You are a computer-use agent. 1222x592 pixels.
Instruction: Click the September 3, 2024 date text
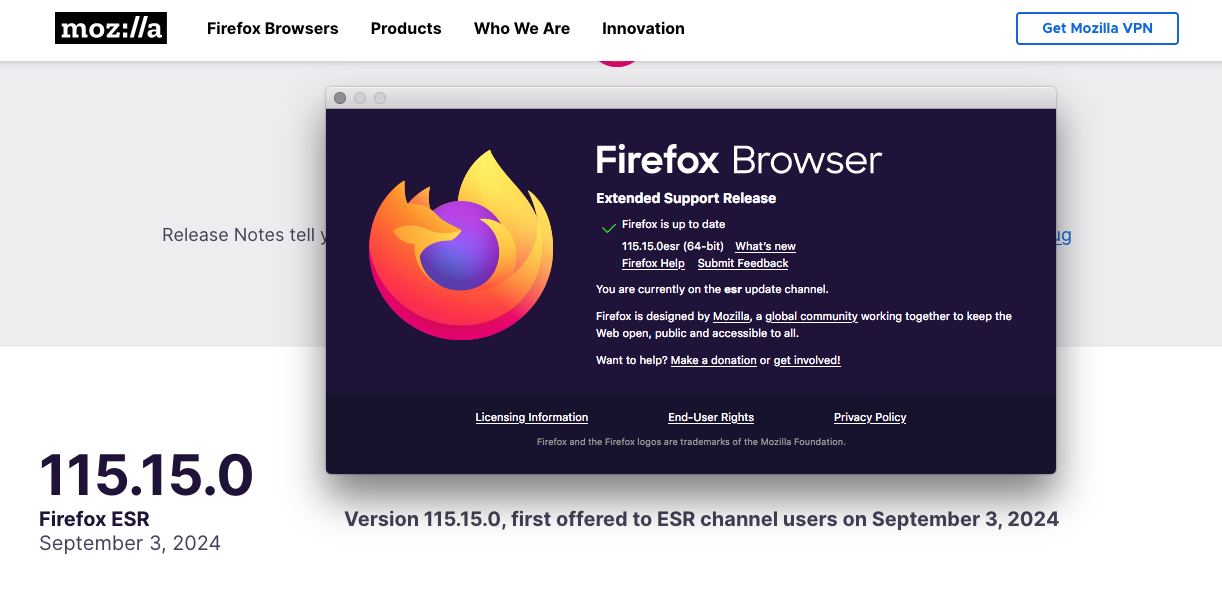(x=130, y=543)
